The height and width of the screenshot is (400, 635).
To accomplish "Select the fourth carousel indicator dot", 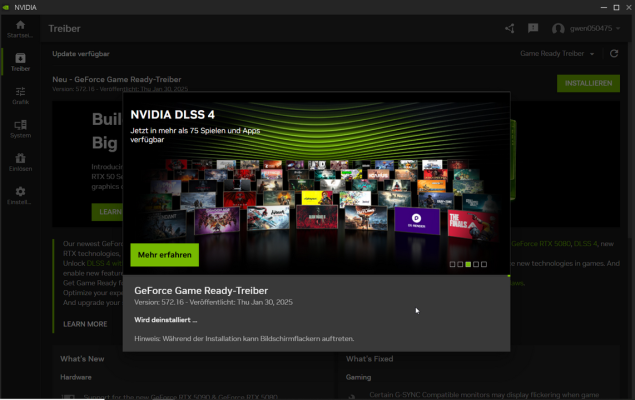I will (476, 264).
